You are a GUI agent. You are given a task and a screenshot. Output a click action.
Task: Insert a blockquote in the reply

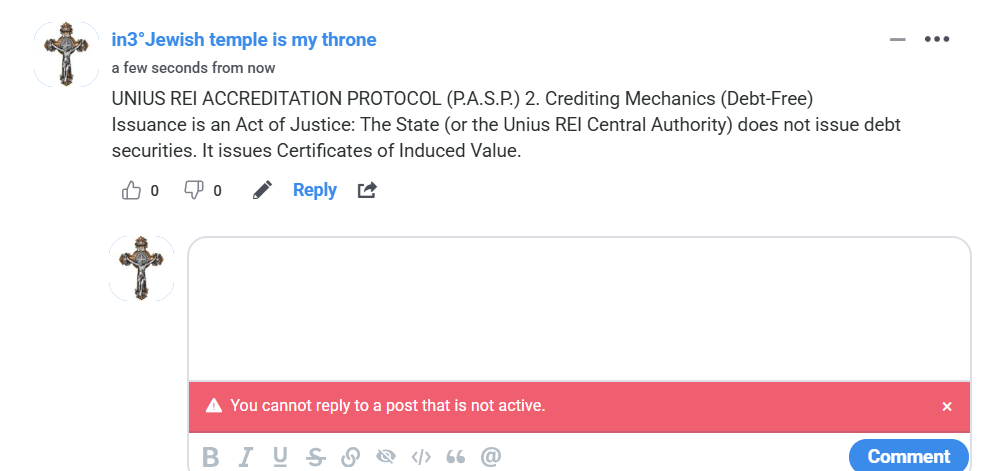456,457
